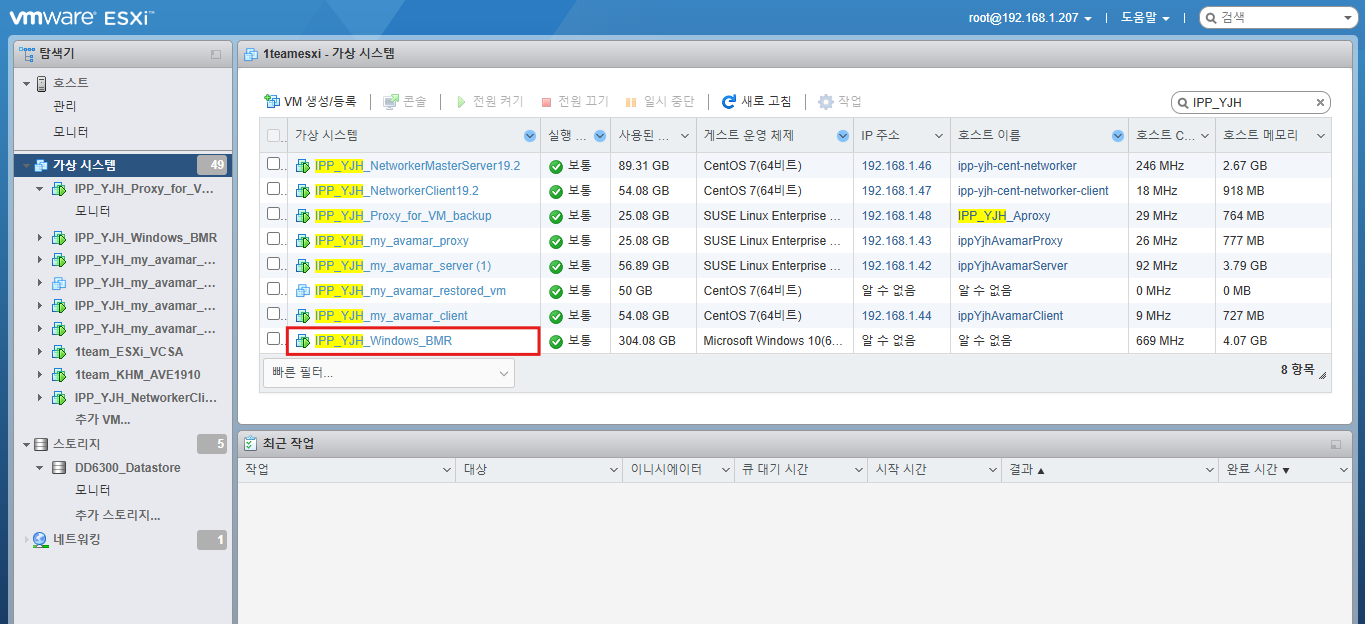Open the 가상 시스템 column header dropdown arrow

pos(530,136)
